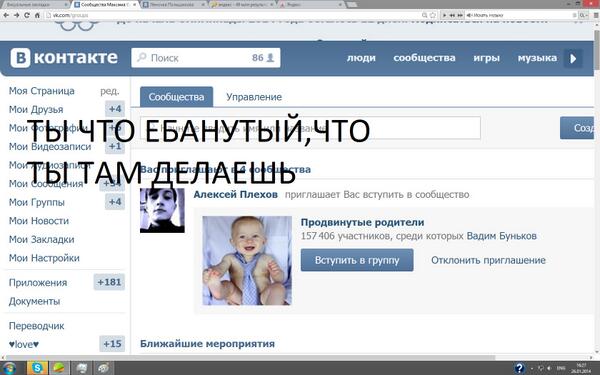This screenshot has width=600, height=375.
Task: Click the +181 badge next to Приложения
Action: [x=109, y=282]
